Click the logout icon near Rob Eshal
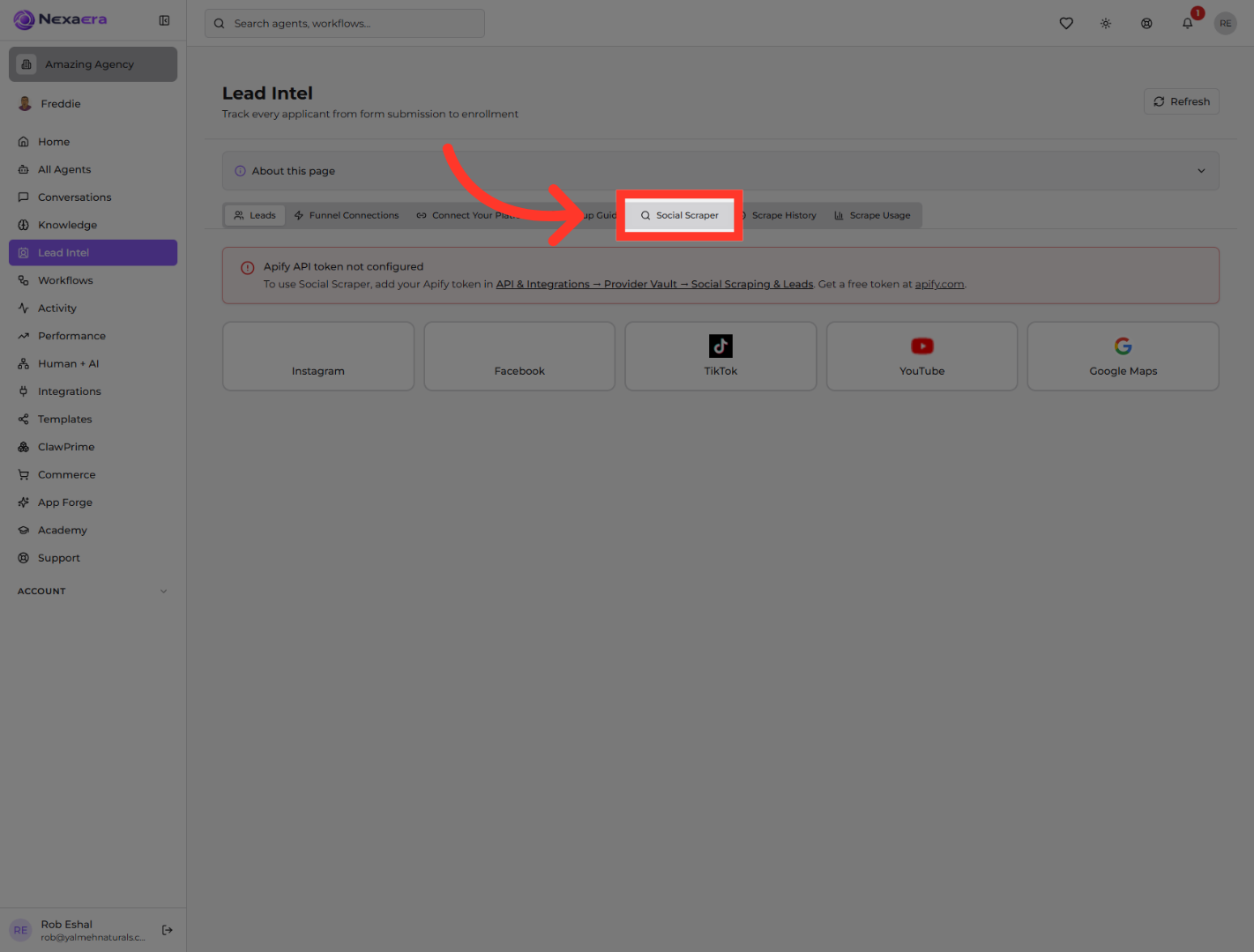 [x=168, y=930]
